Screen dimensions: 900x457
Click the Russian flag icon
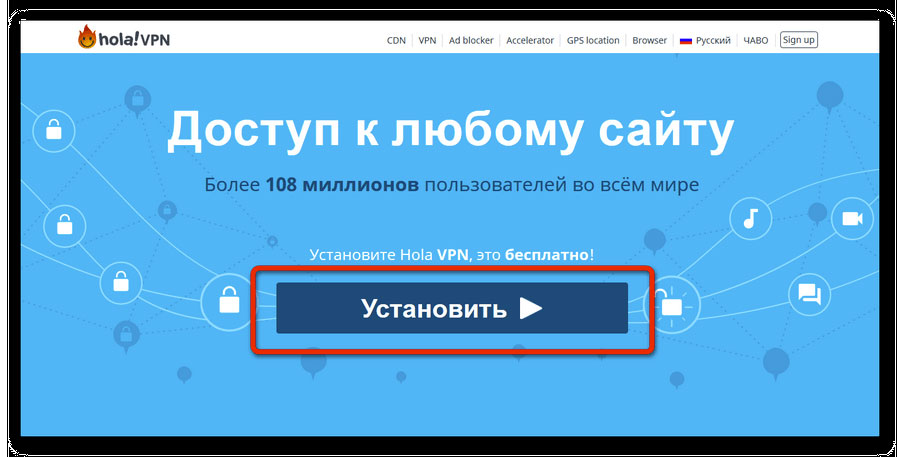(x=686, y=41)
